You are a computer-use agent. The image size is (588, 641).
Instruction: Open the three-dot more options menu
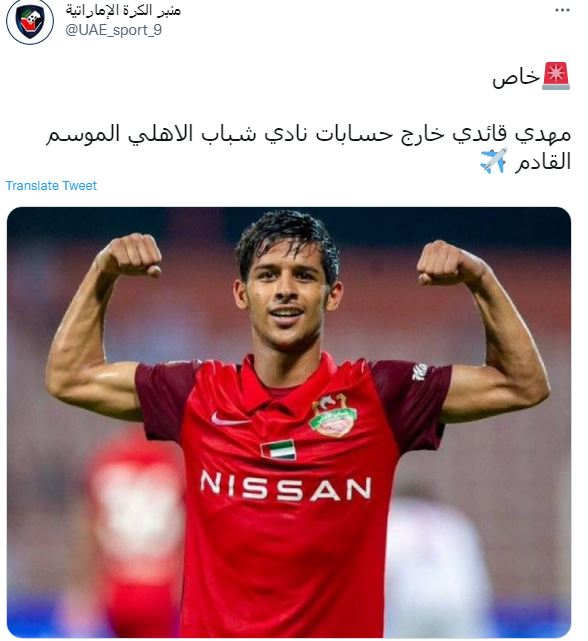[562, 11]
